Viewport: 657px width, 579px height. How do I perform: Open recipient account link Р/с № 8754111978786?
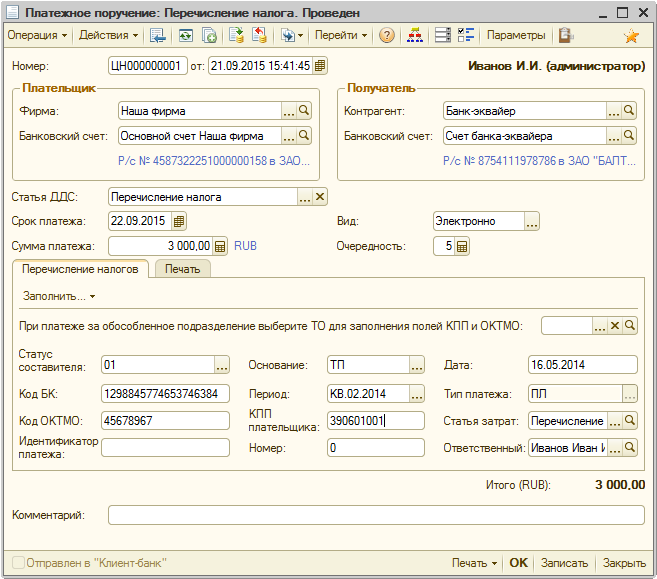(539, 161)
